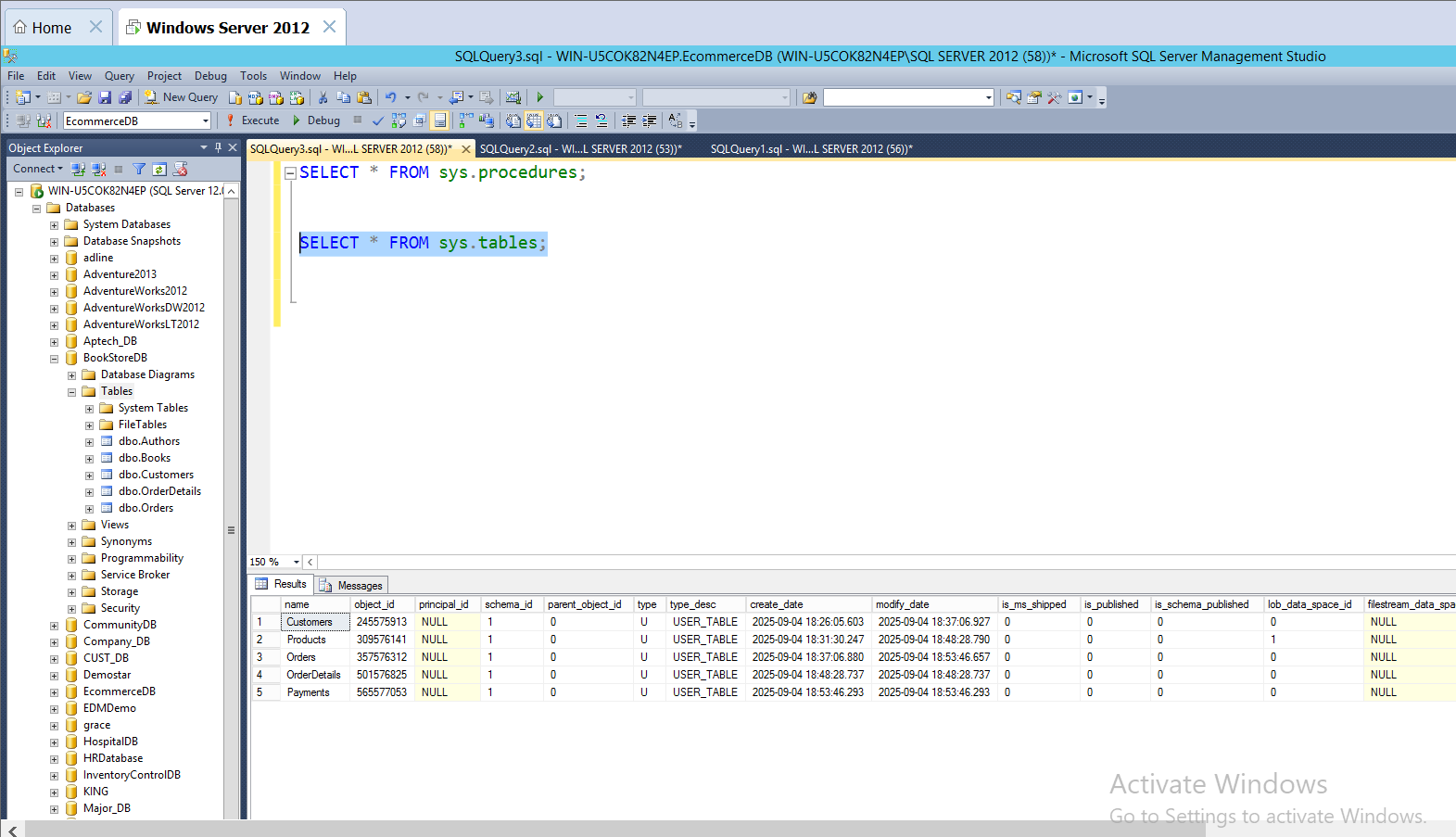The height and width of the screenshot is (837, 1456).
Task: Click Object Explorer Disconnect icon
Action: click(x=98, y=169)
